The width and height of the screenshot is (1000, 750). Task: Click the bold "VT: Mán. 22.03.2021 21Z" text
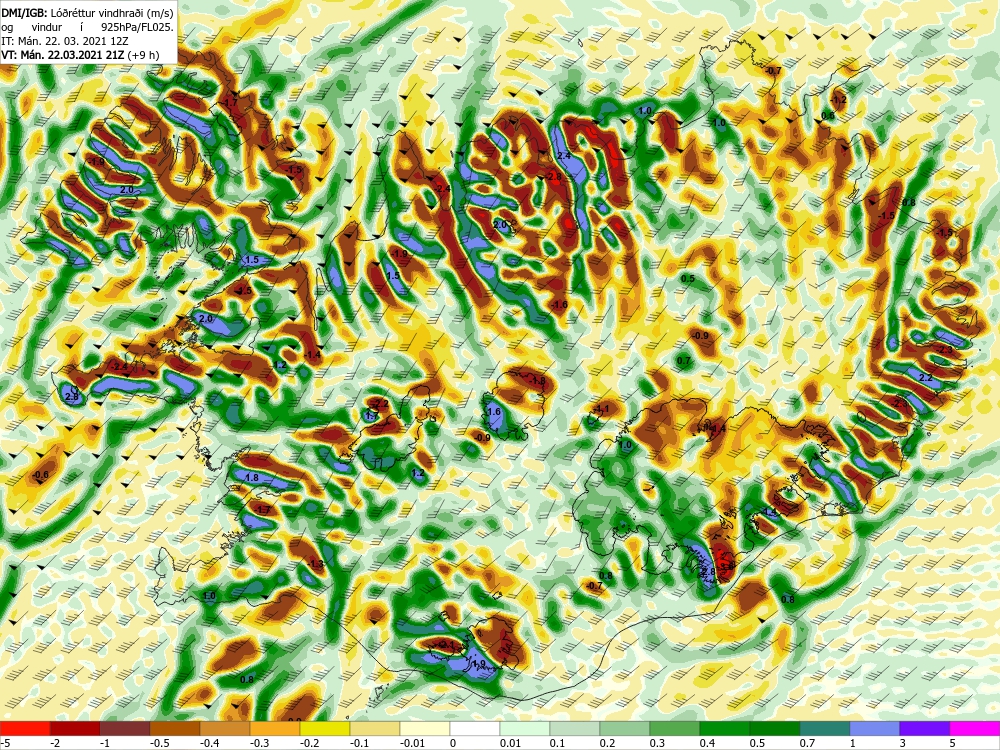point(64,55)
